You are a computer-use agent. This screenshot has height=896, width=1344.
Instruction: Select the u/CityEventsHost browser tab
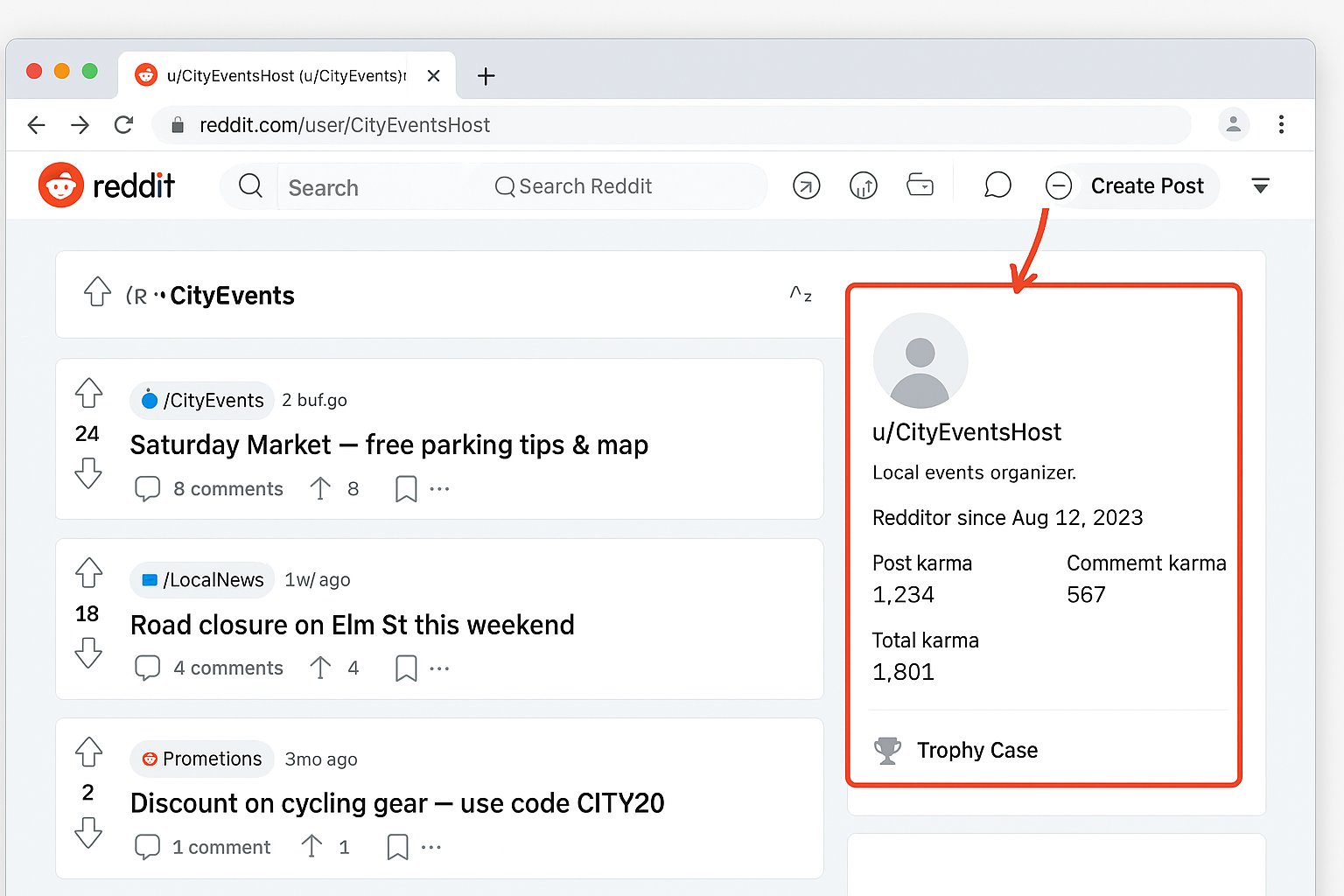tap(286, 75)
